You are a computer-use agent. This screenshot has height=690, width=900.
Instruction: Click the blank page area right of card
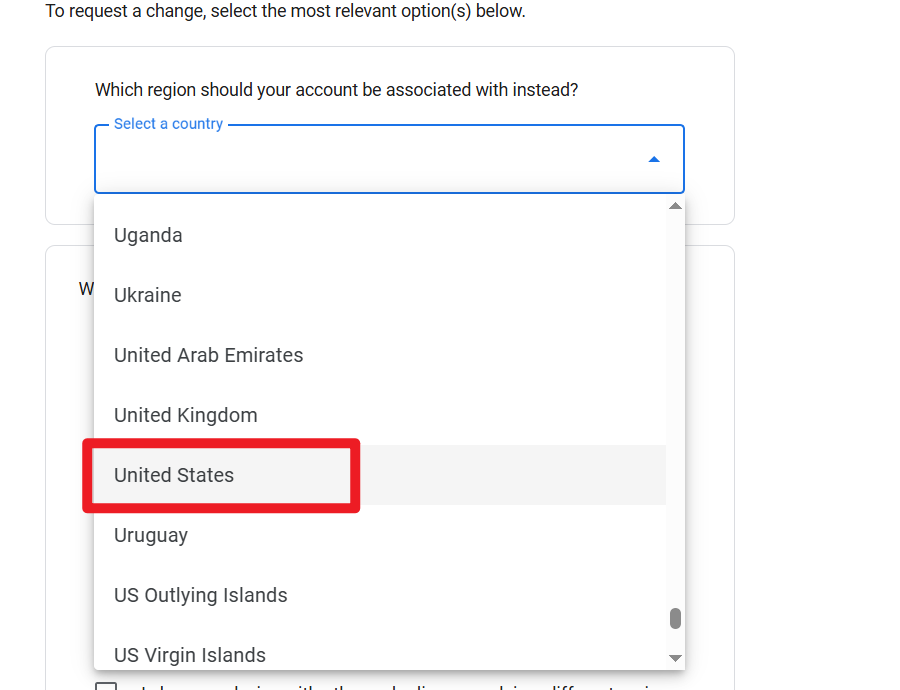tap(815, 300)
